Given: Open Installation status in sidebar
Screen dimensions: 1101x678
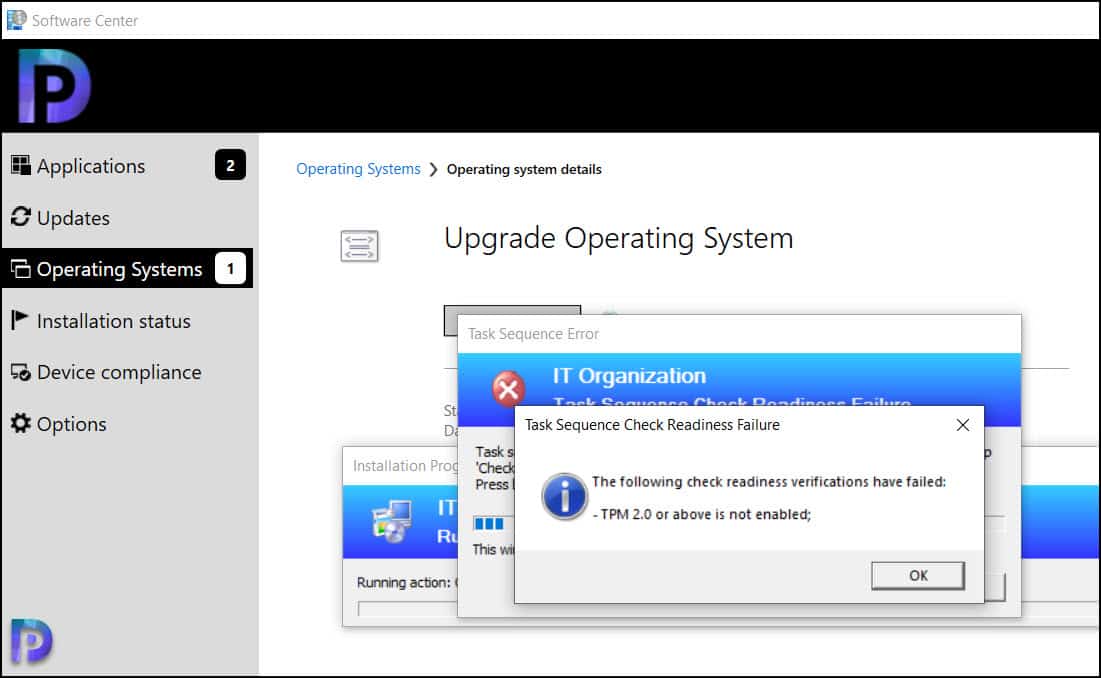Looking at the screenshot, I should [x=128, y=321].
